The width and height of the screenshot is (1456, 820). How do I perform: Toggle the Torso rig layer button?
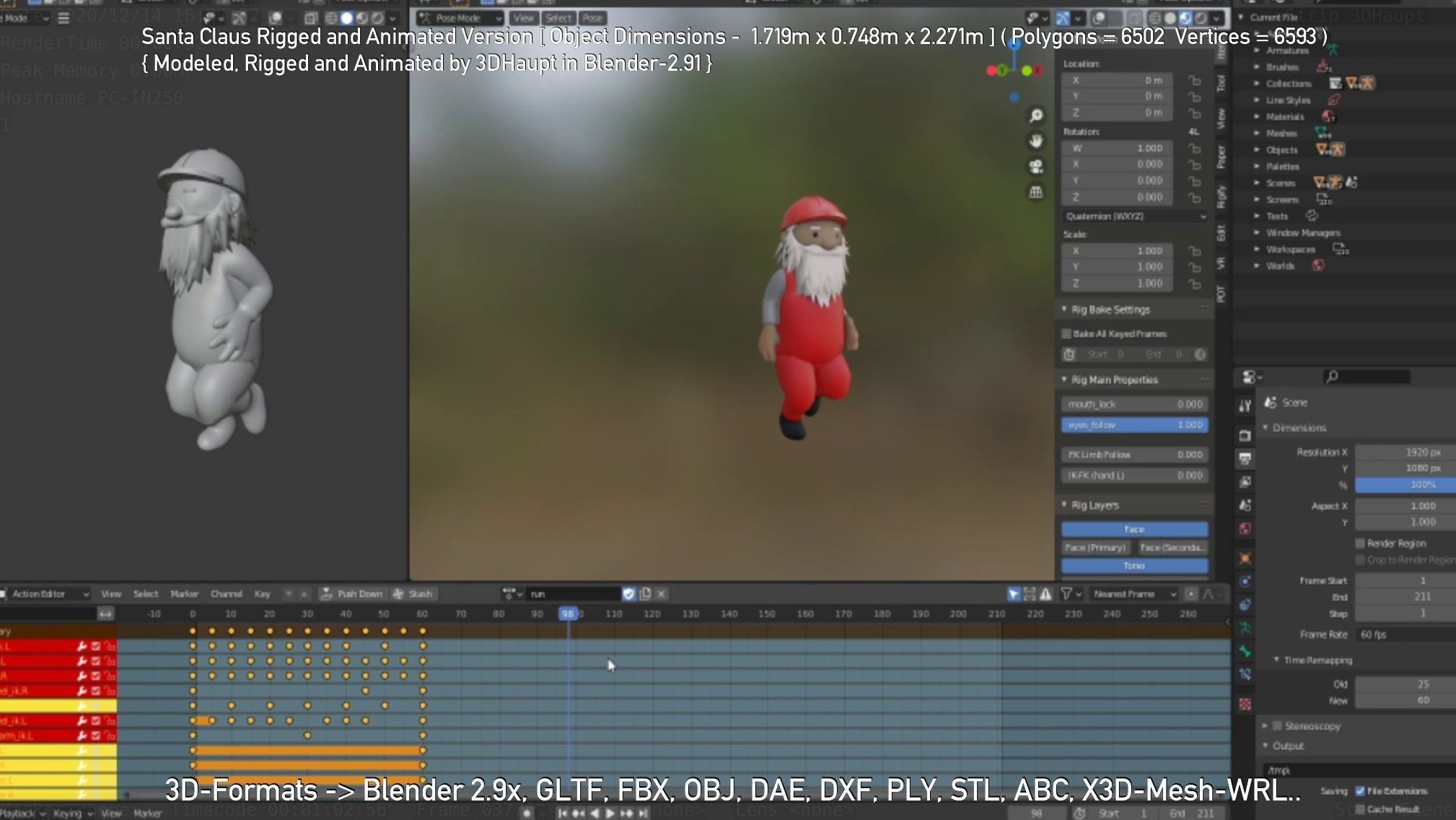click(x=1134, y=566)
